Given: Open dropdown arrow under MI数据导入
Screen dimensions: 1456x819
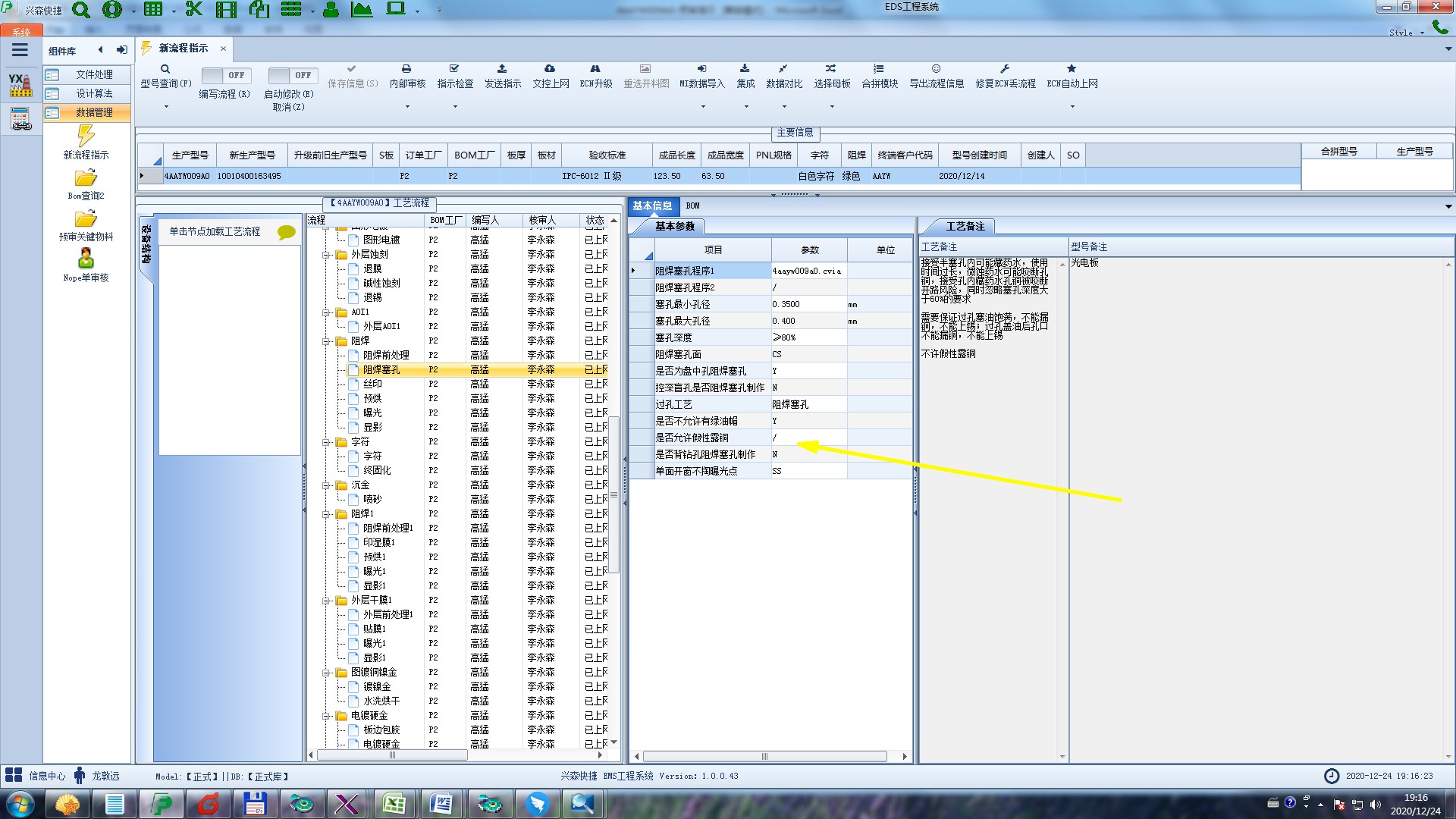Looking at the screenshot, I should coord(702,106).
